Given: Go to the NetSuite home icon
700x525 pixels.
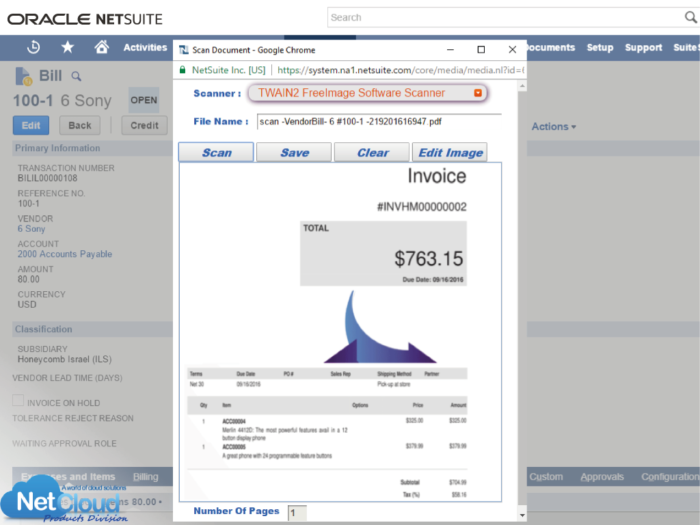Looking at the screenshot, I should click(101, 46).
